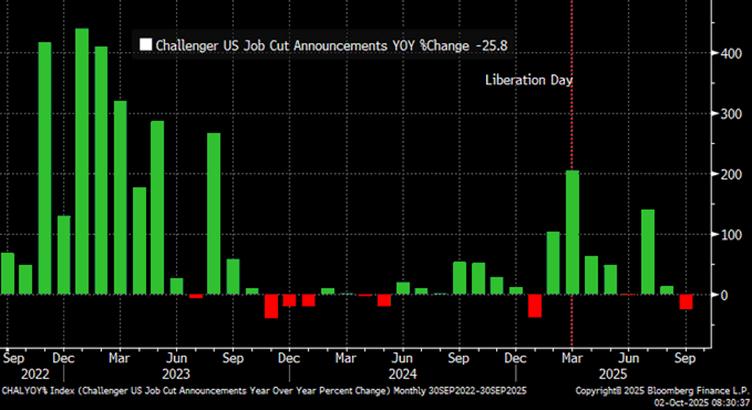Screen dimensions: 752x410
Task: Click the first green bar above Sep 2022
Action: [x=8, y=273]
